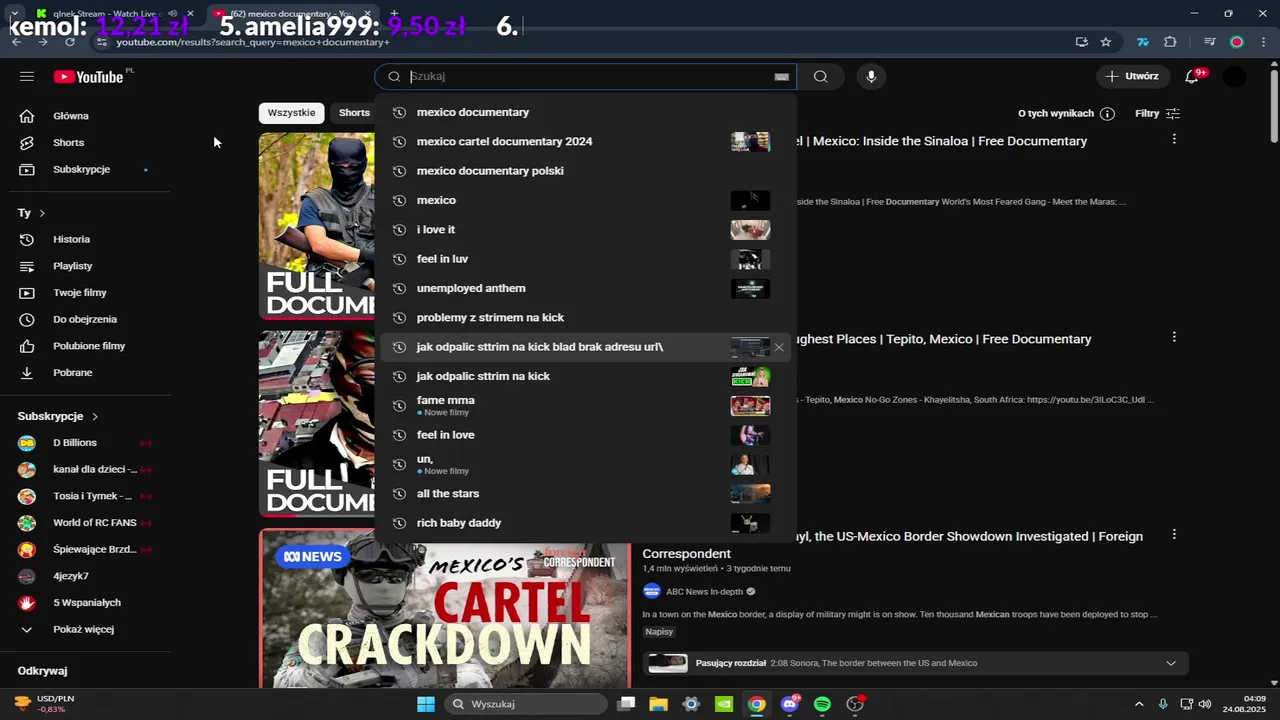1280x720 pixels.
Task: Open the on-screen keyboard icon in the search box
Action: [x=781, y=77]
